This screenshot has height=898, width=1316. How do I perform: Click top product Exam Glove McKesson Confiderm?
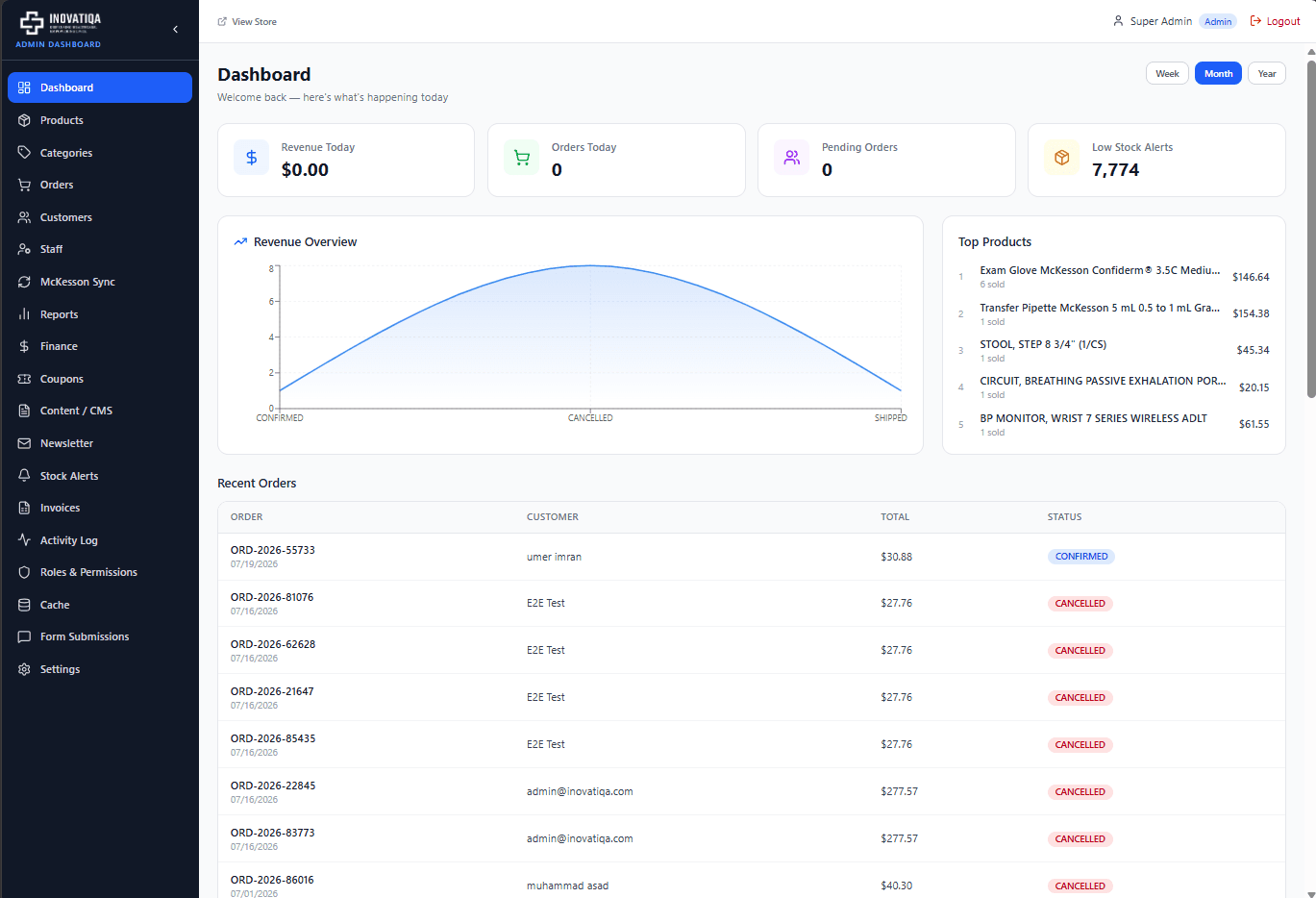tap(1100, 270)
